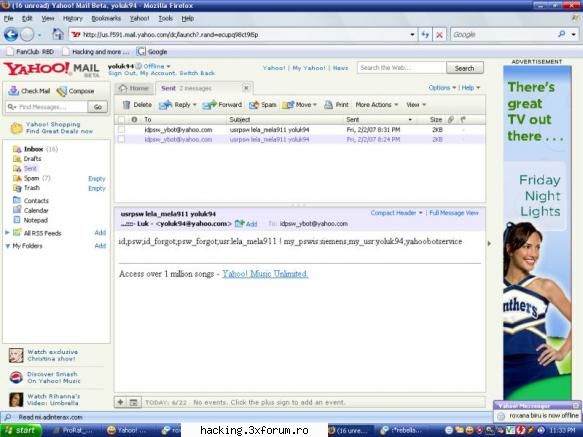Click the Sent column header
The height and width of the screenshot is (437, 583).
[379, 119]
